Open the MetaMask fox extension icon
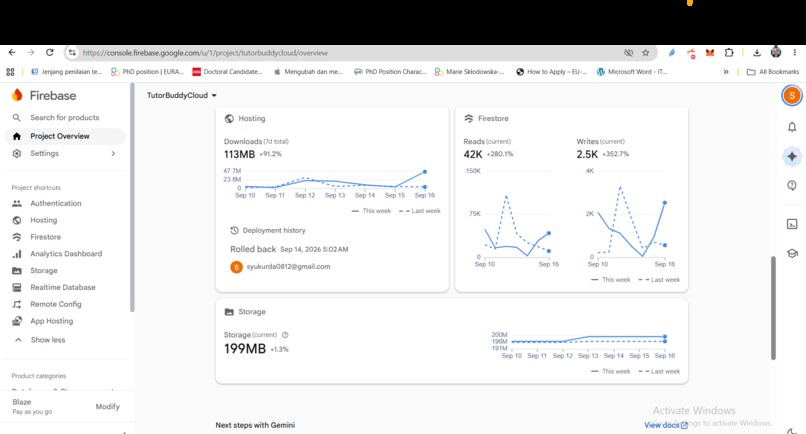Image resolution: width=806 pixels, height=434 pixels. 710,52
